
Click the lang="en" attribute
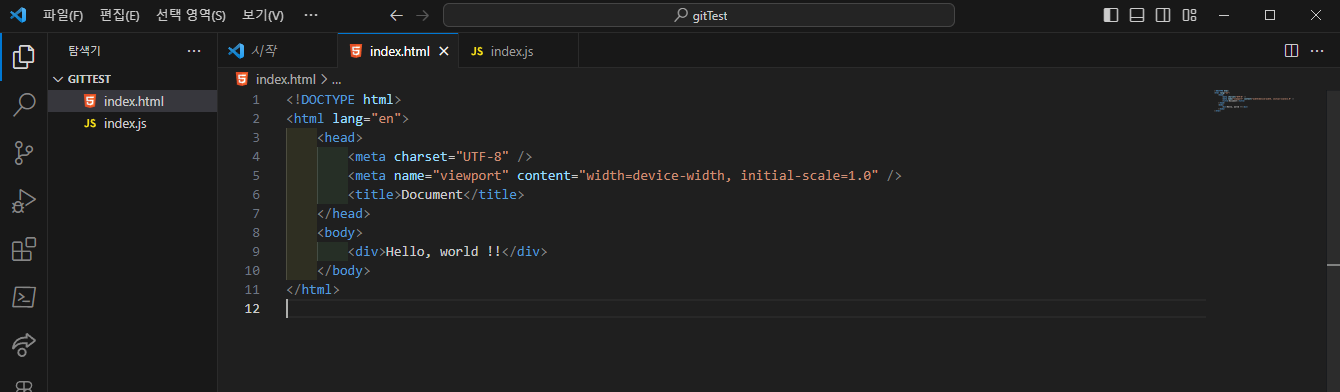pyautogui.click(x=367, y=118)
